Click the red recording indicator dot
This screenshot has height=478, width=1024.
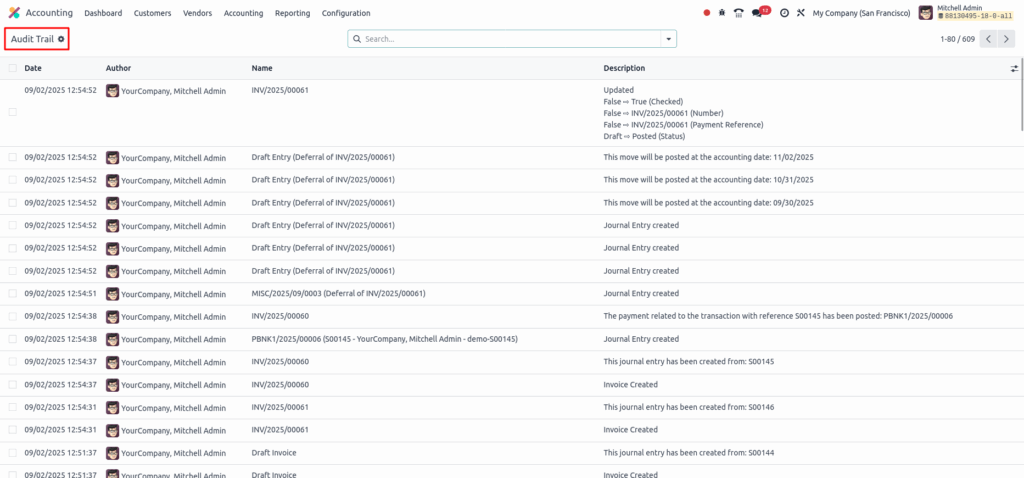click(x=707, y=13)
